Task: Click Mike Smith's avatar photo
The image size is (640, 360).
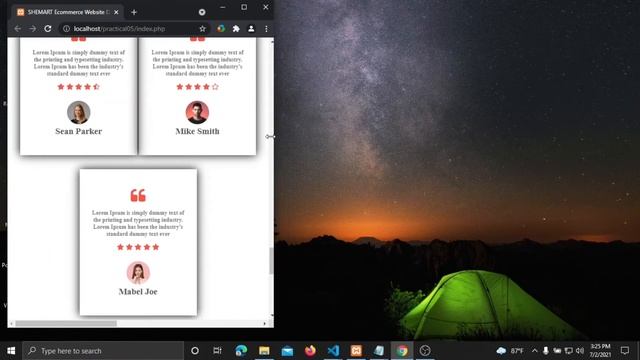Action: (197, 112)
